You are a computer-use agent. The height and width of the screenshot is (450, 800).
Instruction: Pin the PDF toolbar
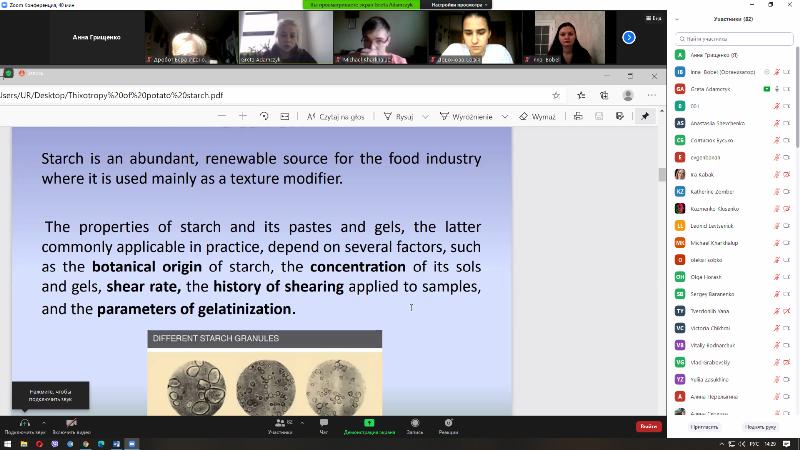click(x=645, y=116)
